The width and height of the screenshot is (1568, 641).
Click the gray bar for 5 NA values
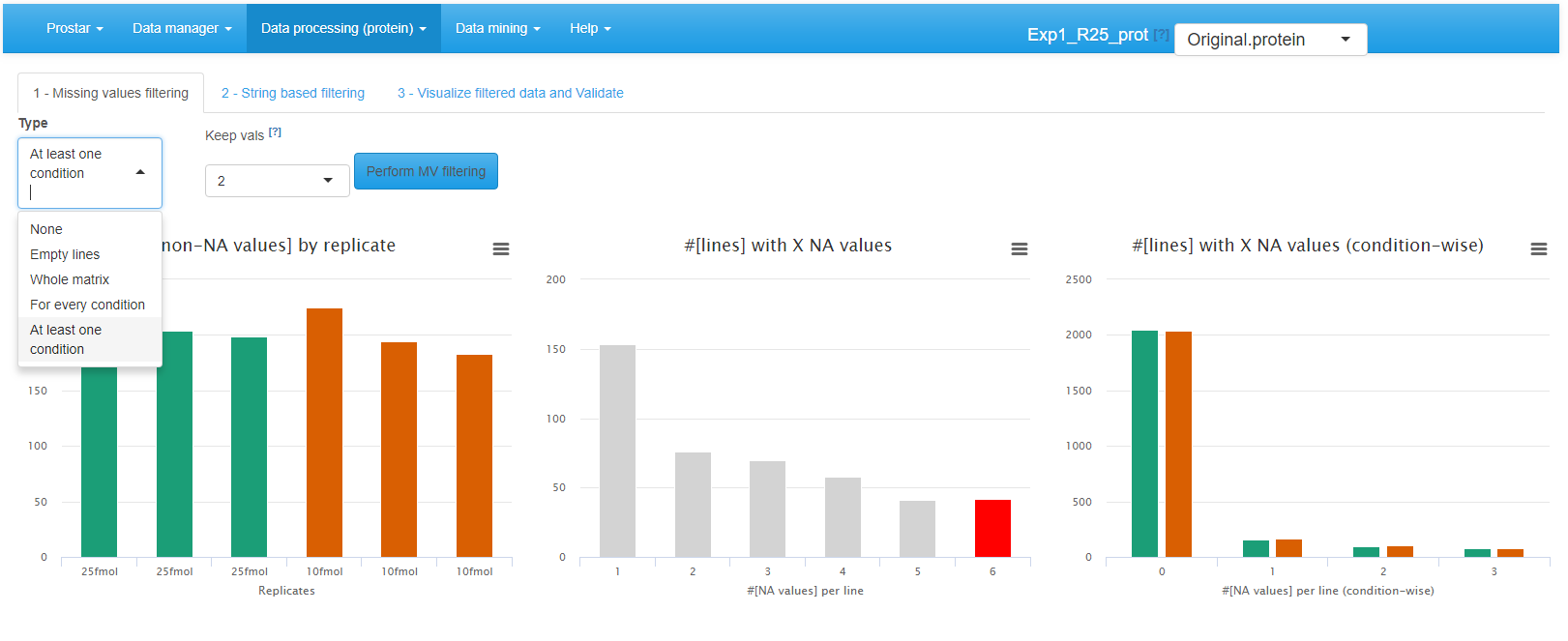click(x=917, y=529)
